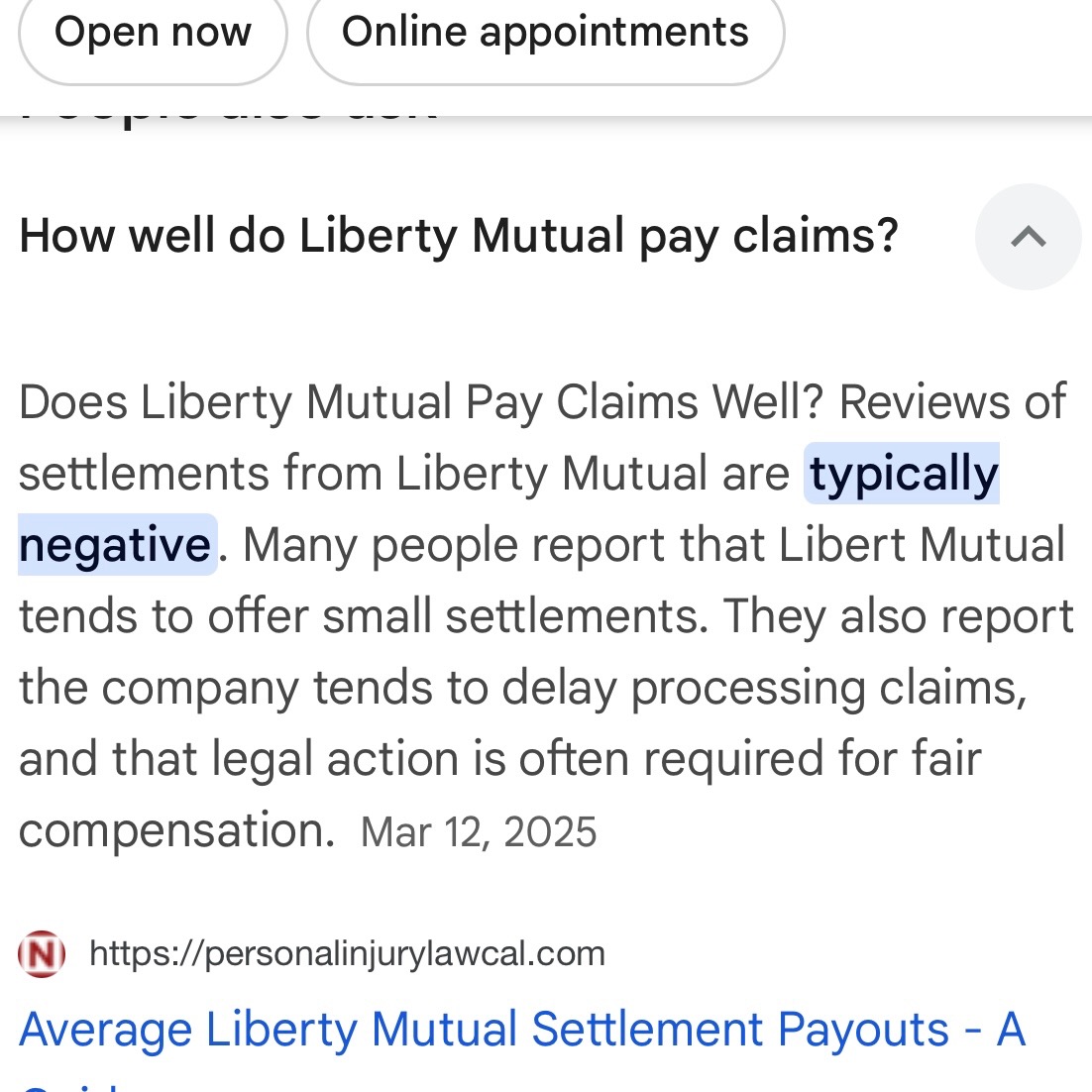This screenshot has height=1092, width=1092.
Task: Click the personalinjurylawcal red N favicon
Action: pos(42,954)
